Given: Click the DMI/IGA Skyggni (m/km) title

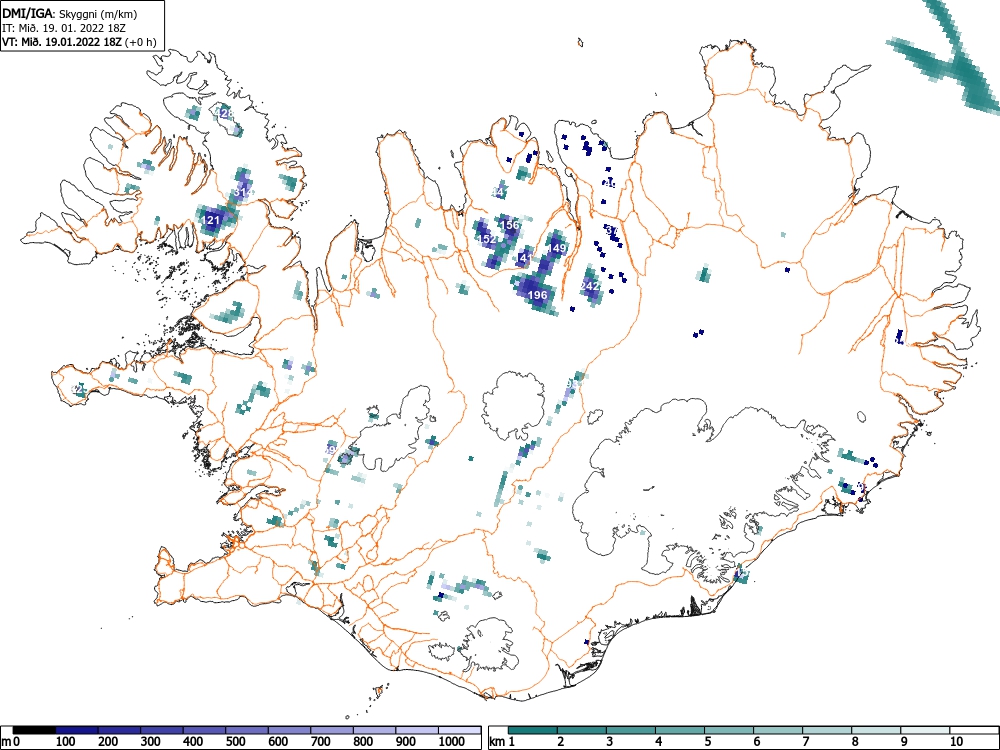Looking at the screenshot, I should pos(70,13).
